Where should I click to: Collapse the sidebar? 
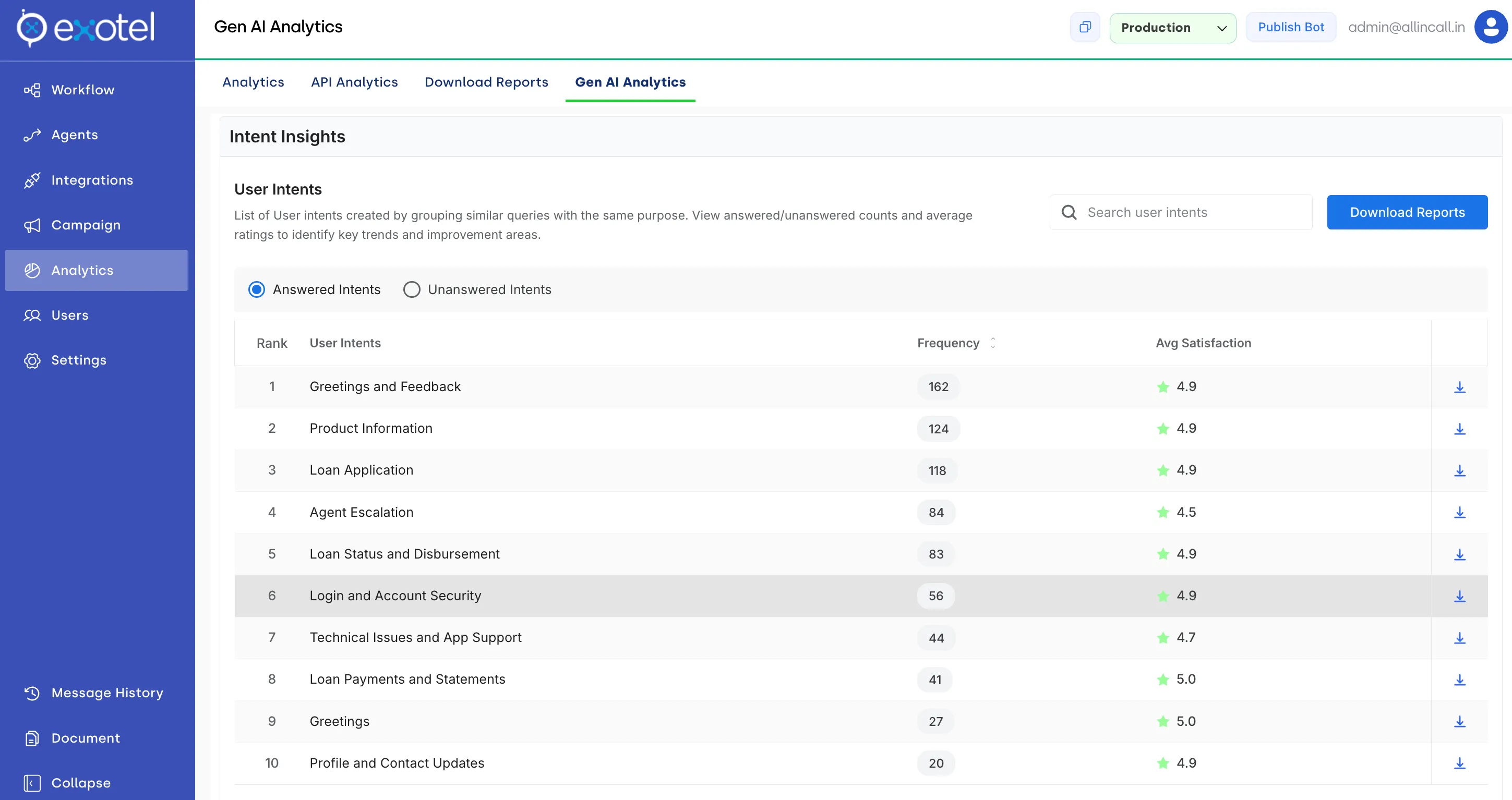coord(97,783)
